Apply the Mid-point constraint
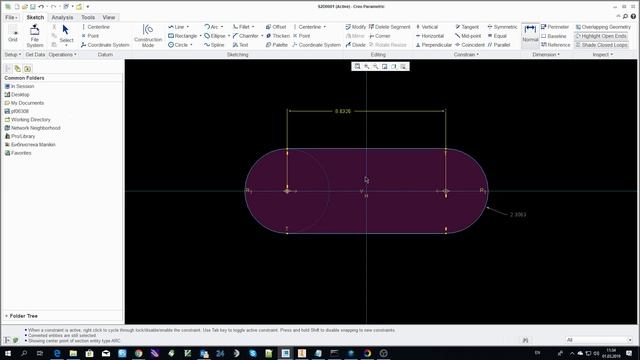The image size is (640, 360). (x=468, y=36)
